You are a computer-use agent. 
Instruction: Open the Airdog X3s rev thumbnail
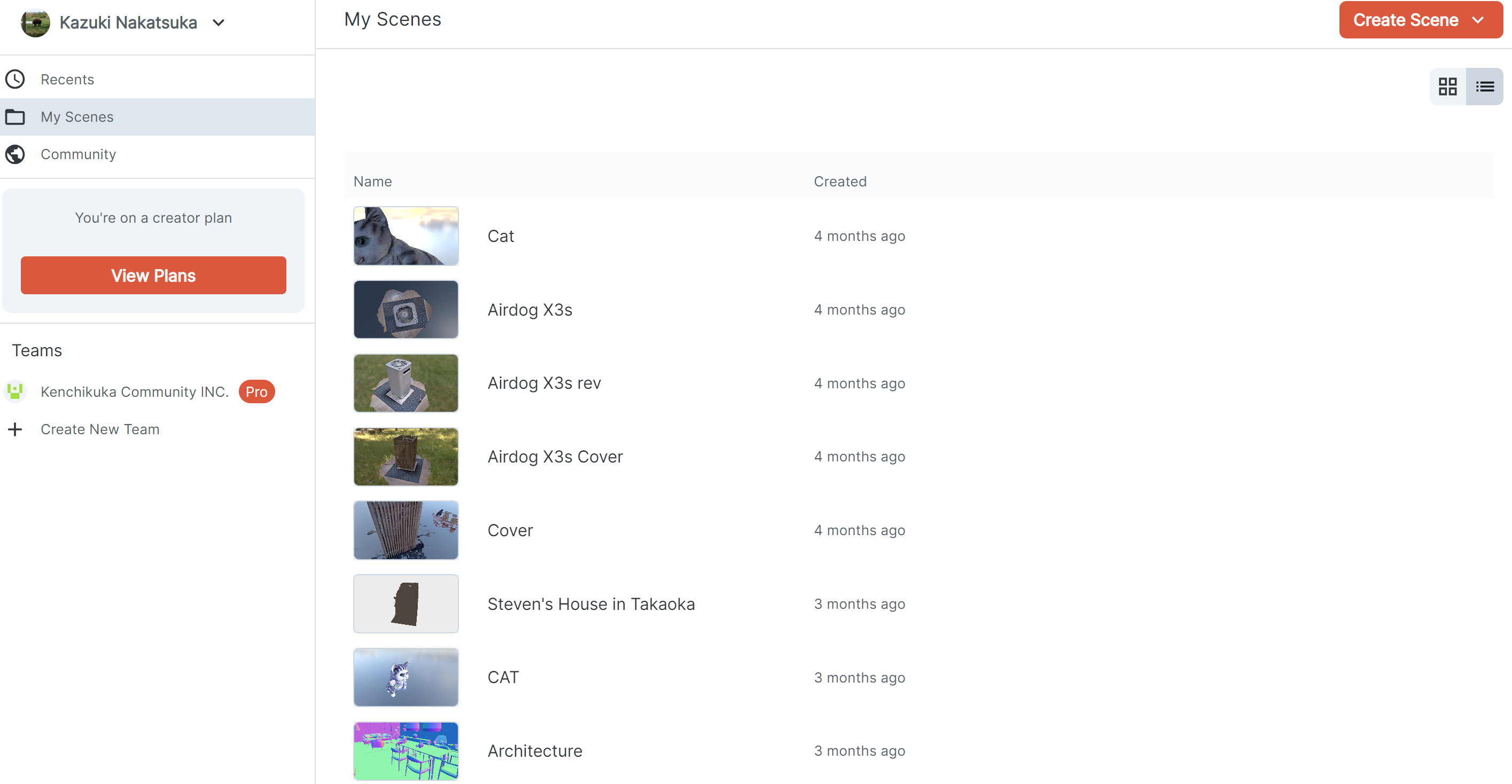click(406, 382)
